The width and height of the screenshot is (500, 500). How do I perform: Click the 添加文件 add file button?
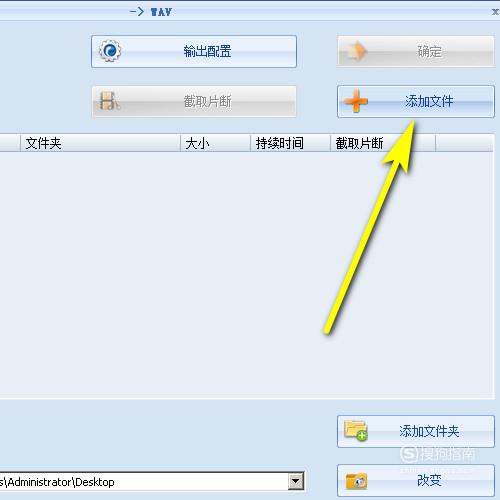(x=415, y=101)
